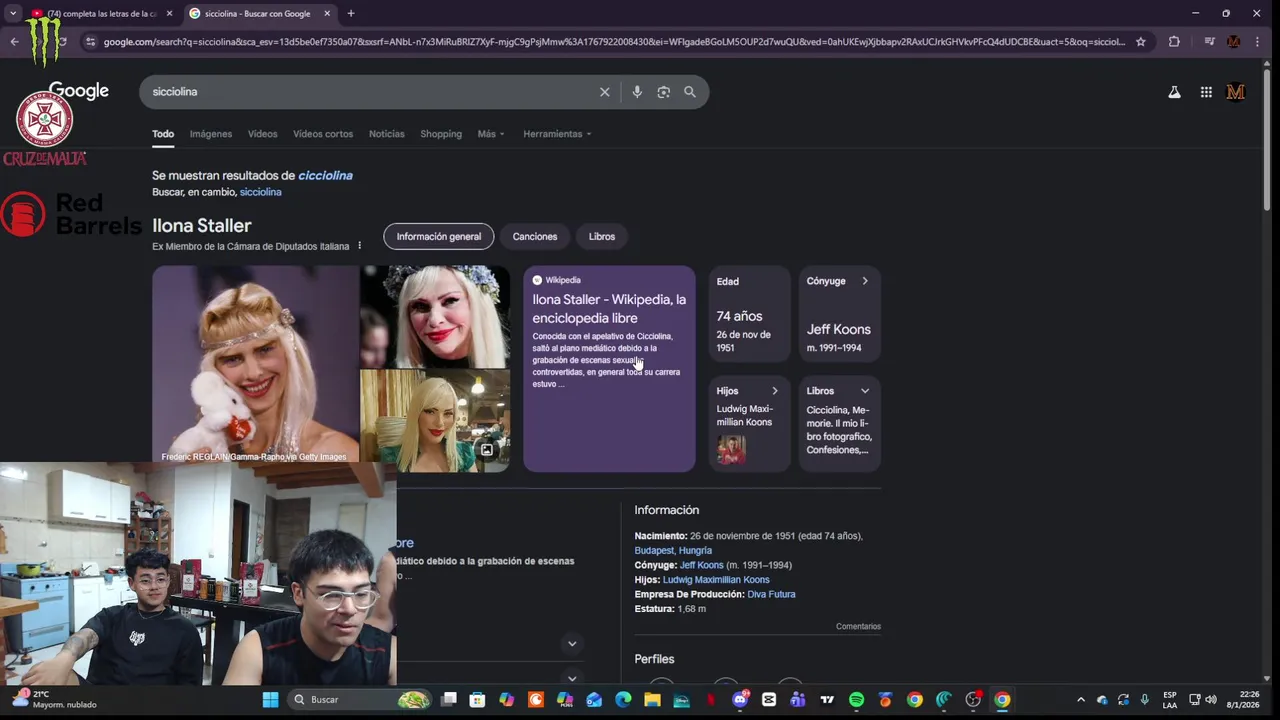Screen dimensions: 1280x720
Task: Open the Google apps grid
Action: (1206, 92)
